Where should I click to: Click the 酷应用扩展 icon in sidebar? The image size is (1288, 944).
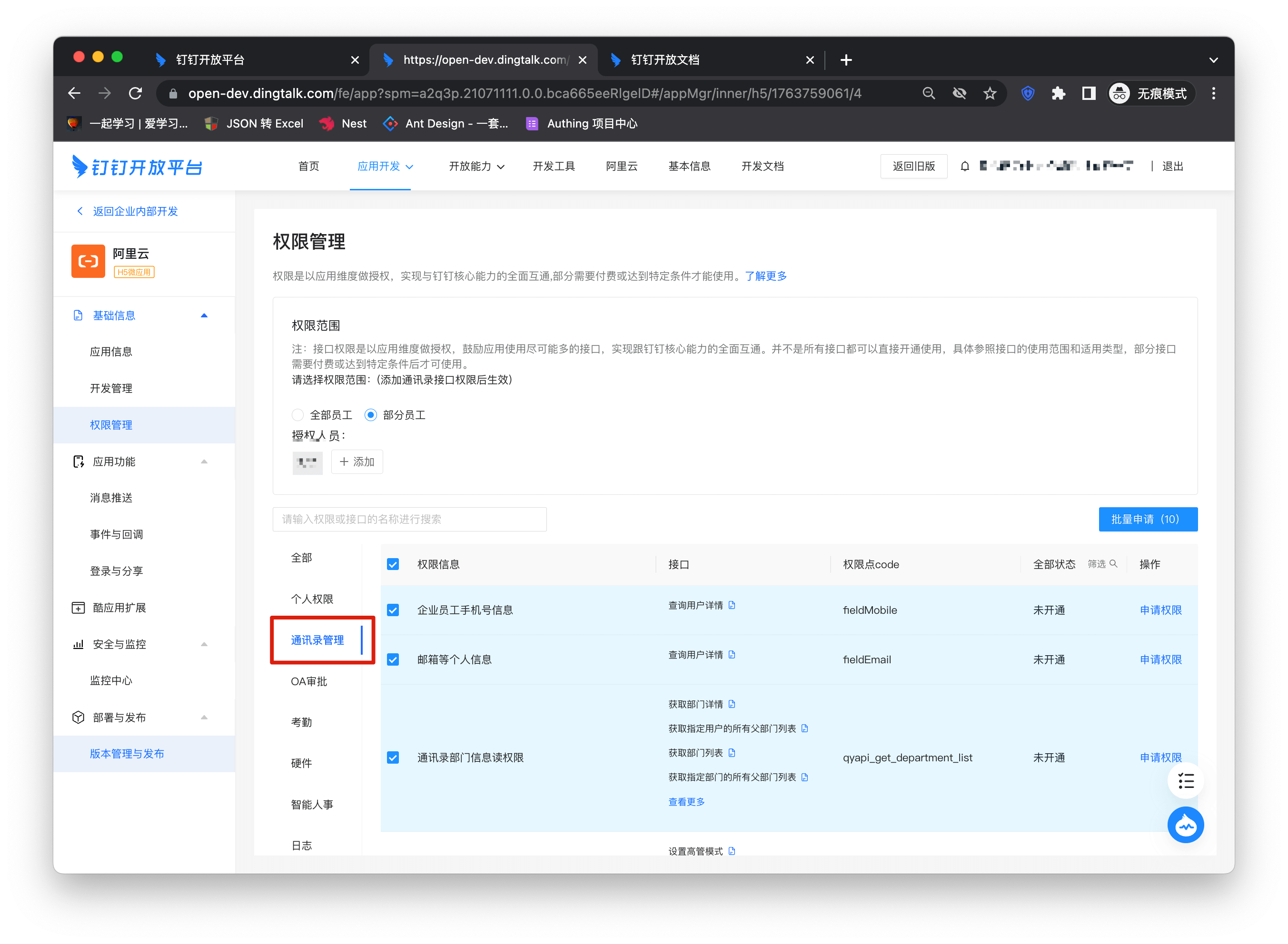(79, 608)
